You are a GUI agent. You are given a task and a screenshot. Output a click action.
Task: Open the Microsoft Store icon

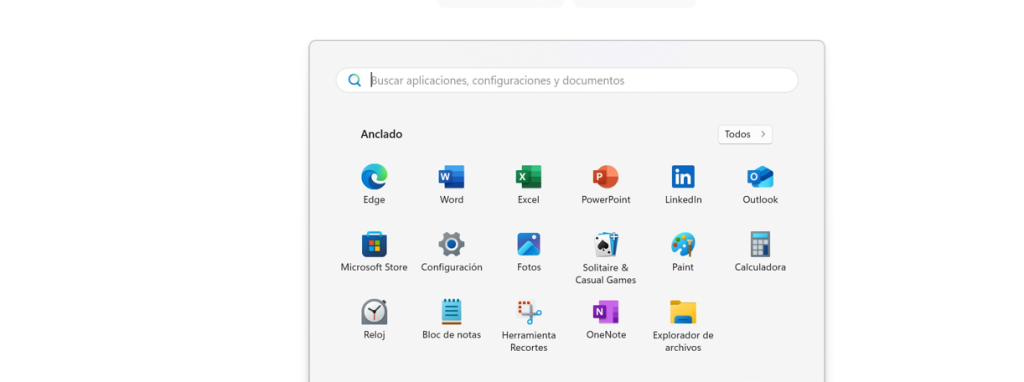[x=374, y=245]
